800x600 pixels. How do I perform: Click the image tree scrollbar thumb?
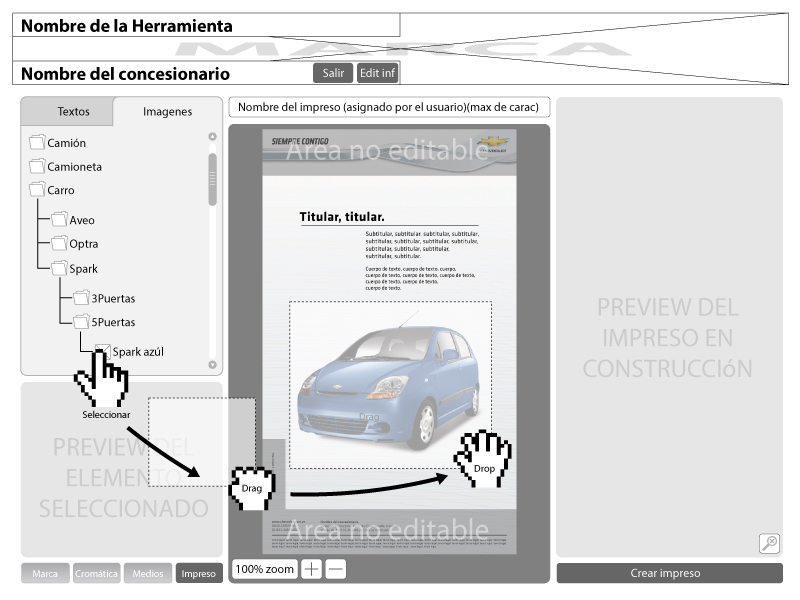click(x=213, y=179)
